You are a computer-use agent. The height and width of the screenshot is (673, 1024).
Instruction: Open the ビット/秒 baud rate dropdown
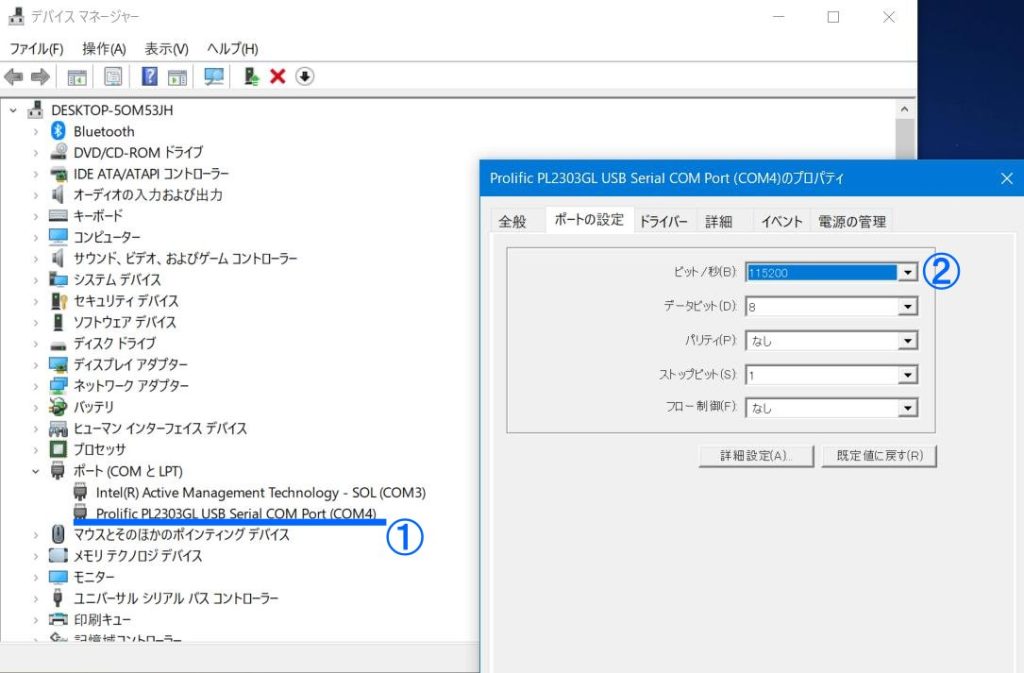(907, 272)
